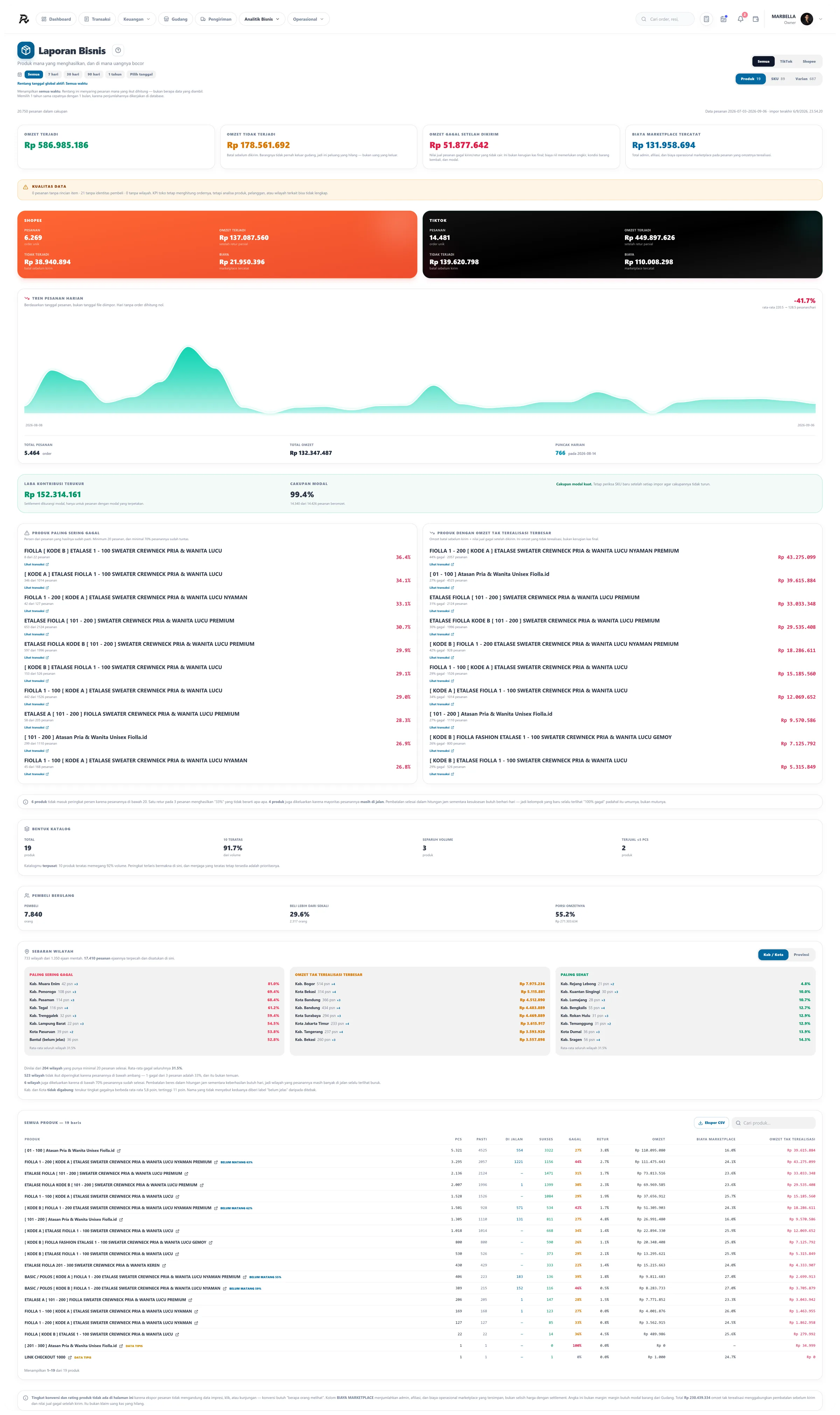Open external link icon for 'LINK CHECKOUT 1000' row
The width and height of the screenshot is (840, 1415).
70,1357
